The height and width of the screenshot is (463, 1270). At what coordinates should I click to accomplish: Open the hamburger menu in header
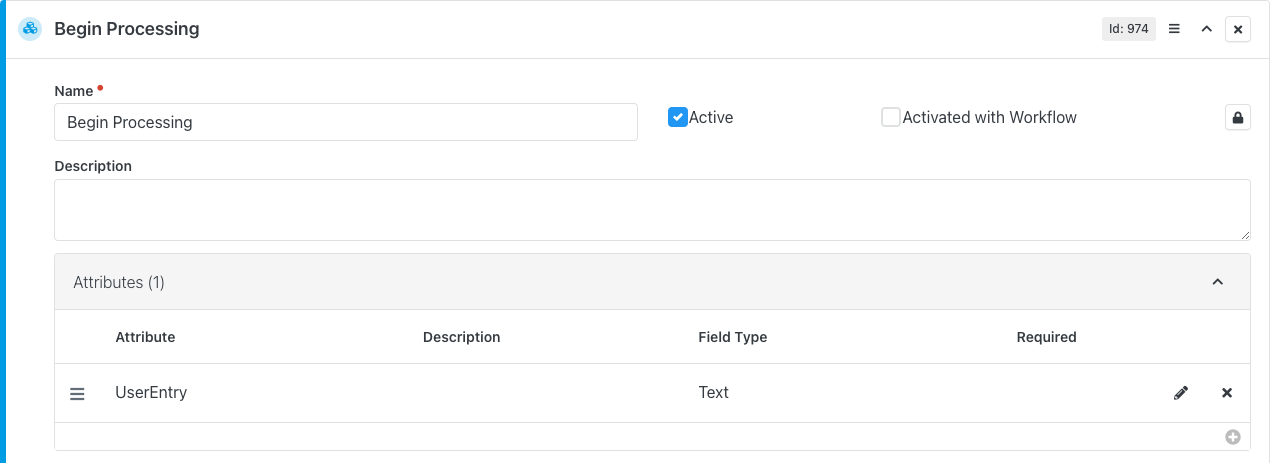(x=1175, y=29)
